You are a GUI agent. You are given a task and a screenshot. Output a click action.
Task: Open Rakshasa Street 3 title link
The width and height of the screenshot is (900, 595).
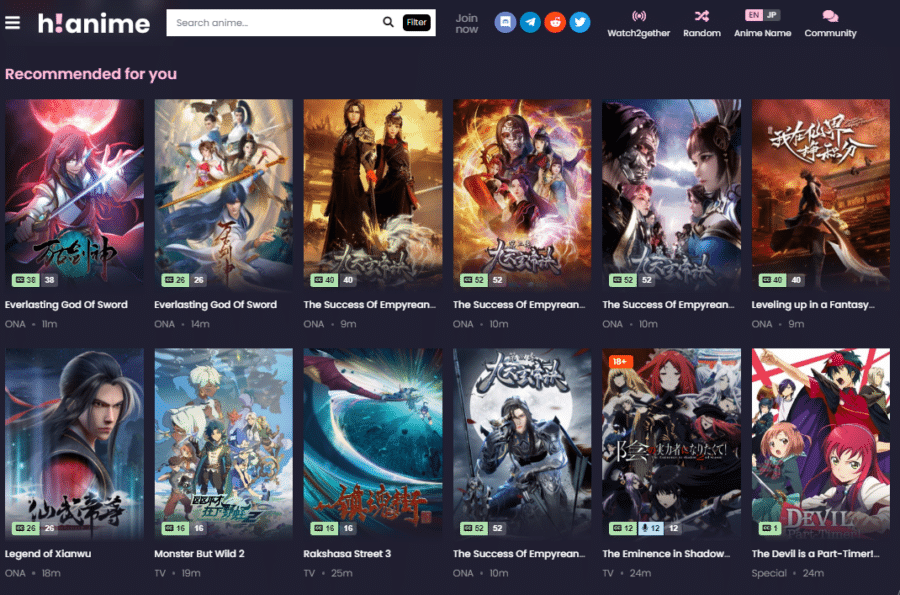pyautogui.click(x=347, y=554)
